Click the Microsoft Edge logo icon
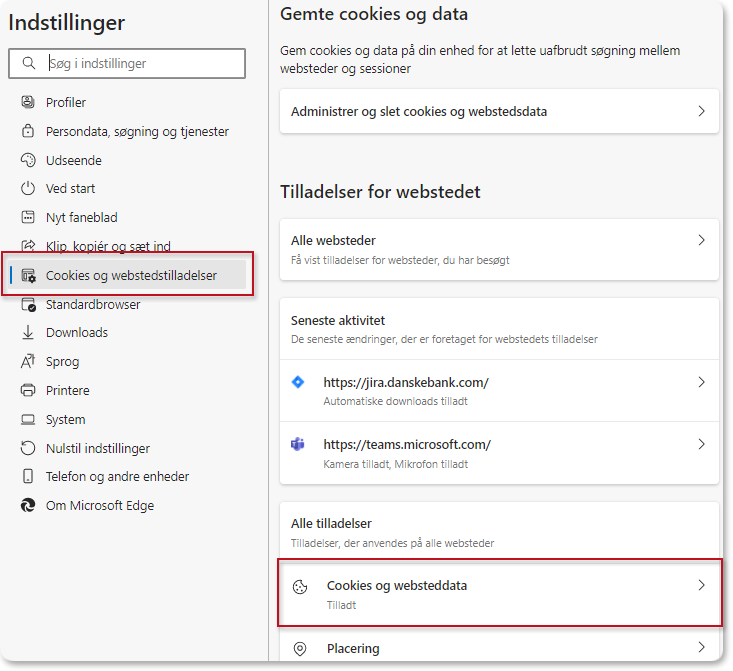The width and height of the screenshot is (733, 671). point(28,506)
